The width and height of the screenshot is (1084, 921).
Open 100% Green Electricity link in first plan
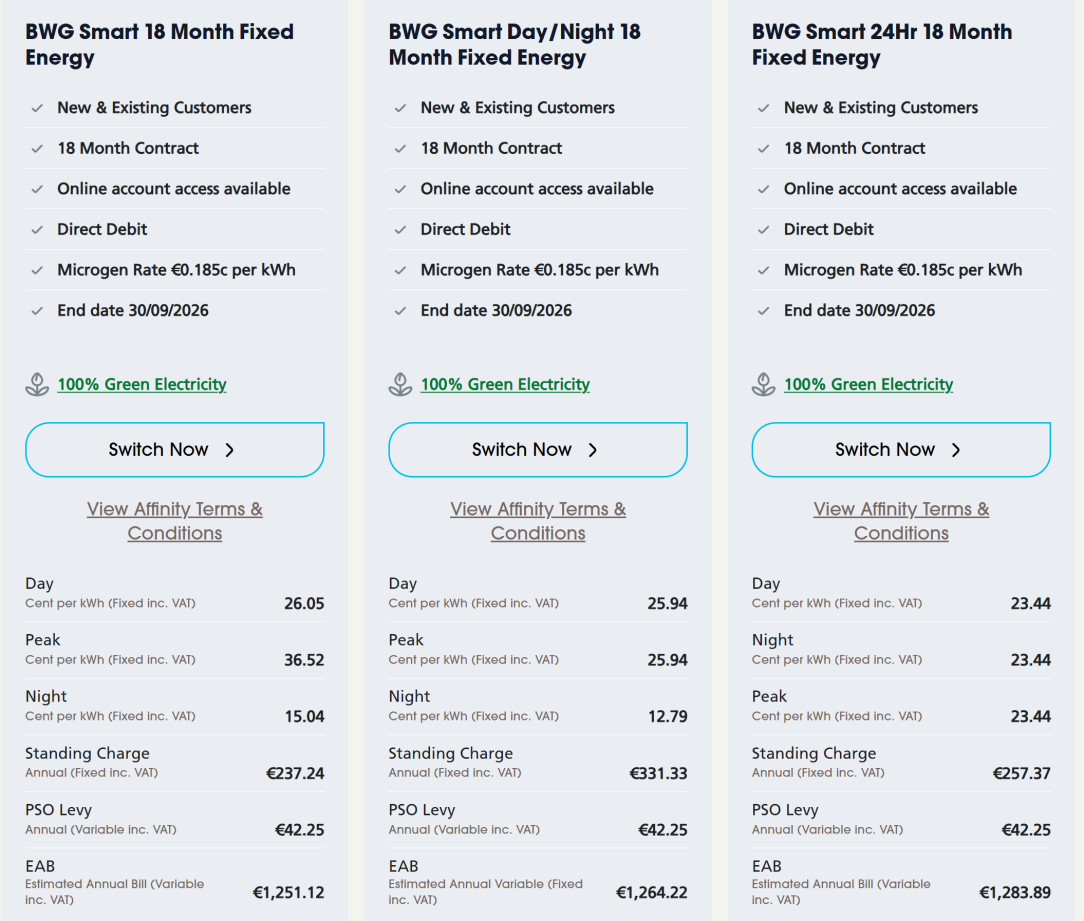pyautogui.click(x=142, y=384)
